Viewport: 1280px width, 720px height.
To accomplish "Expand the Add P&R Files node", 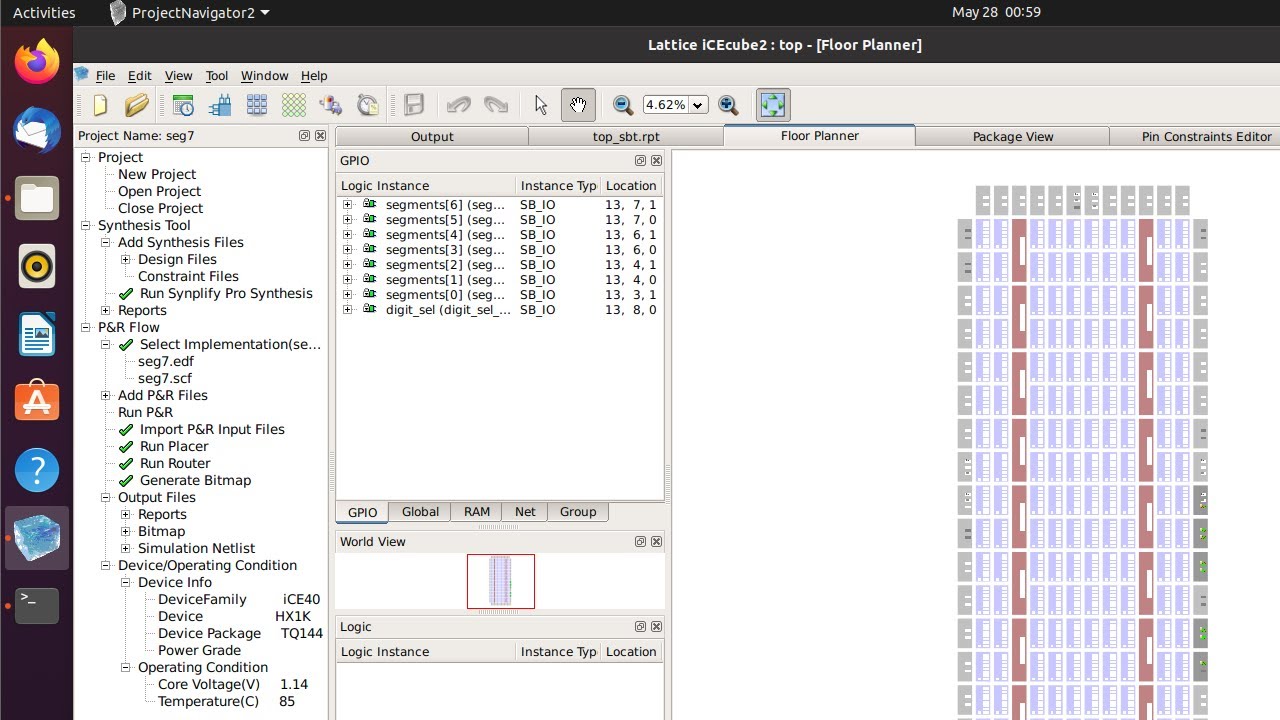I will tap(106, 395).
